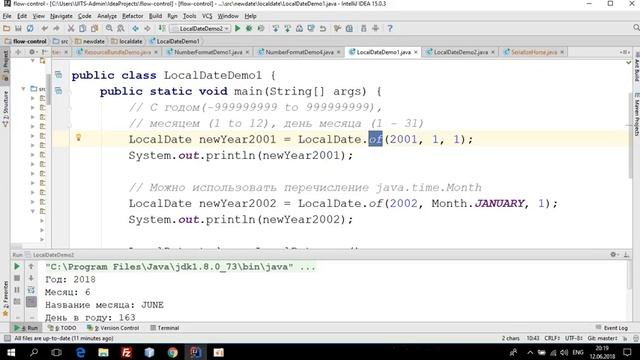Viewport: 640px width, 360px height.
Task: Click the VCS Revert icon
Action: tap(323, 29)
